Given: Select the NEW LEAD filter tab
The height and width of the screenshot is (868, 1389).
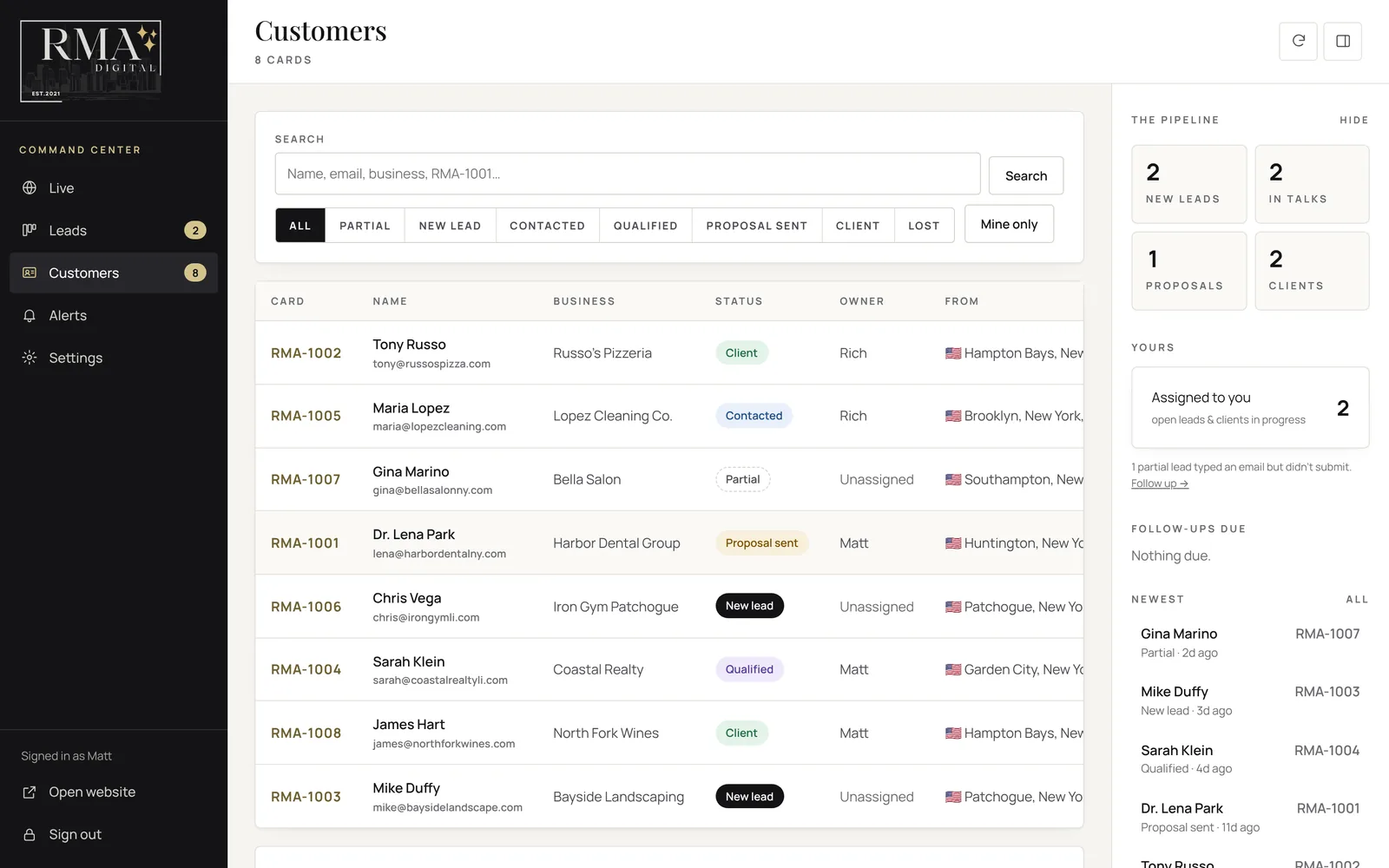Looking at the screenshot, I should (x=450, y=225).
